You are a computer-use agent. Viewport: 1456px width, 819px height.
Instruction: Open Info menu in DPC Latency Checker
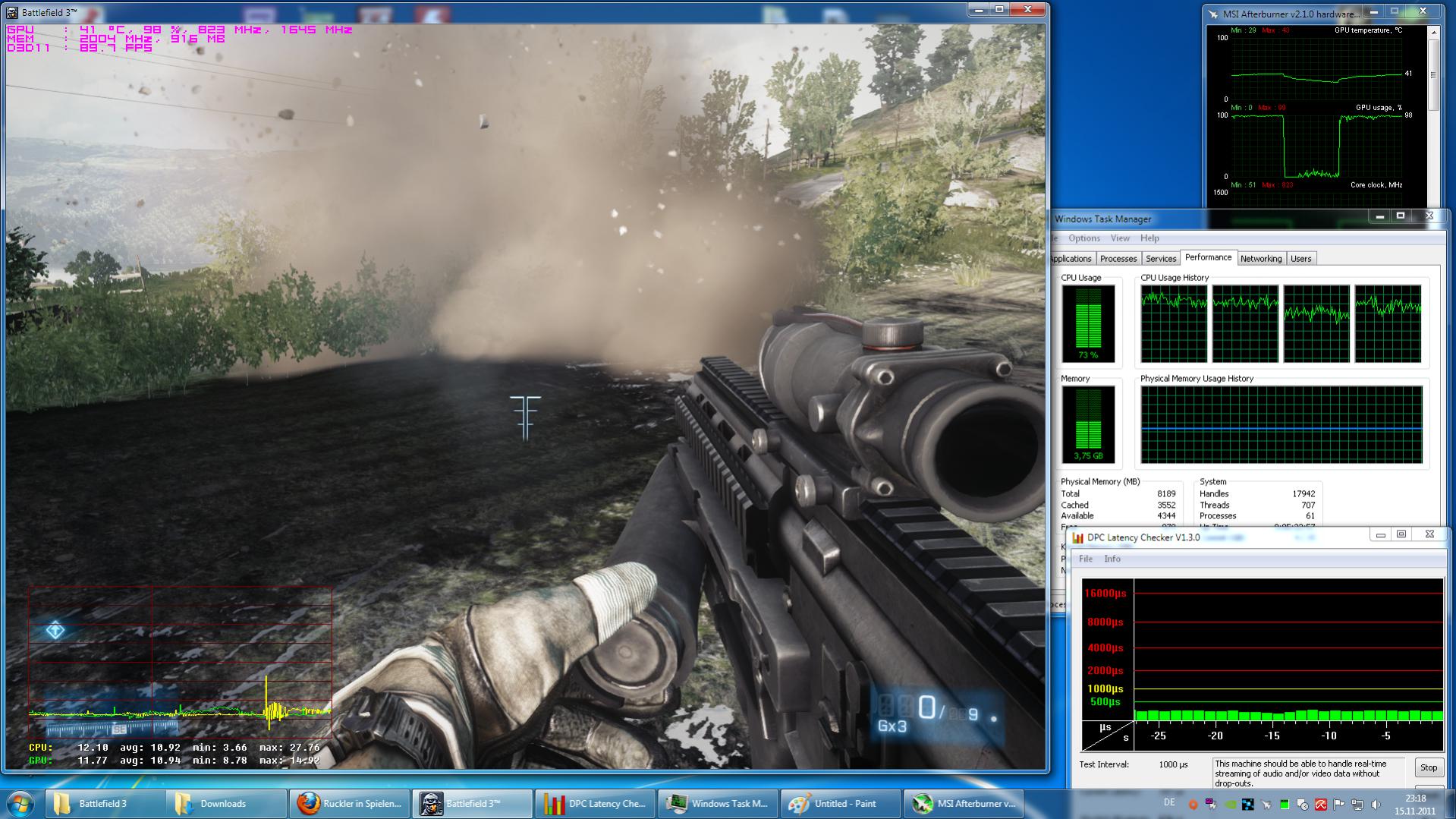tap(1112, 559)
